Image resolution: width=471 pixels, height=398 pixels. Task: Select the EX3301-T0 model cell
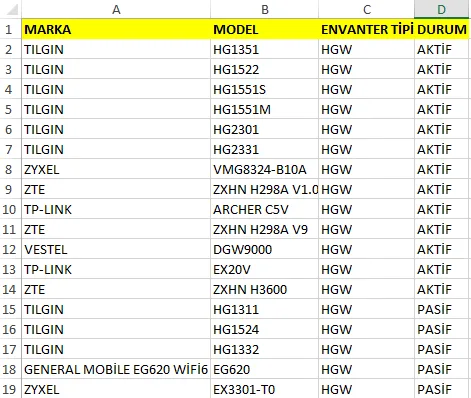click(x=265, y=389)
